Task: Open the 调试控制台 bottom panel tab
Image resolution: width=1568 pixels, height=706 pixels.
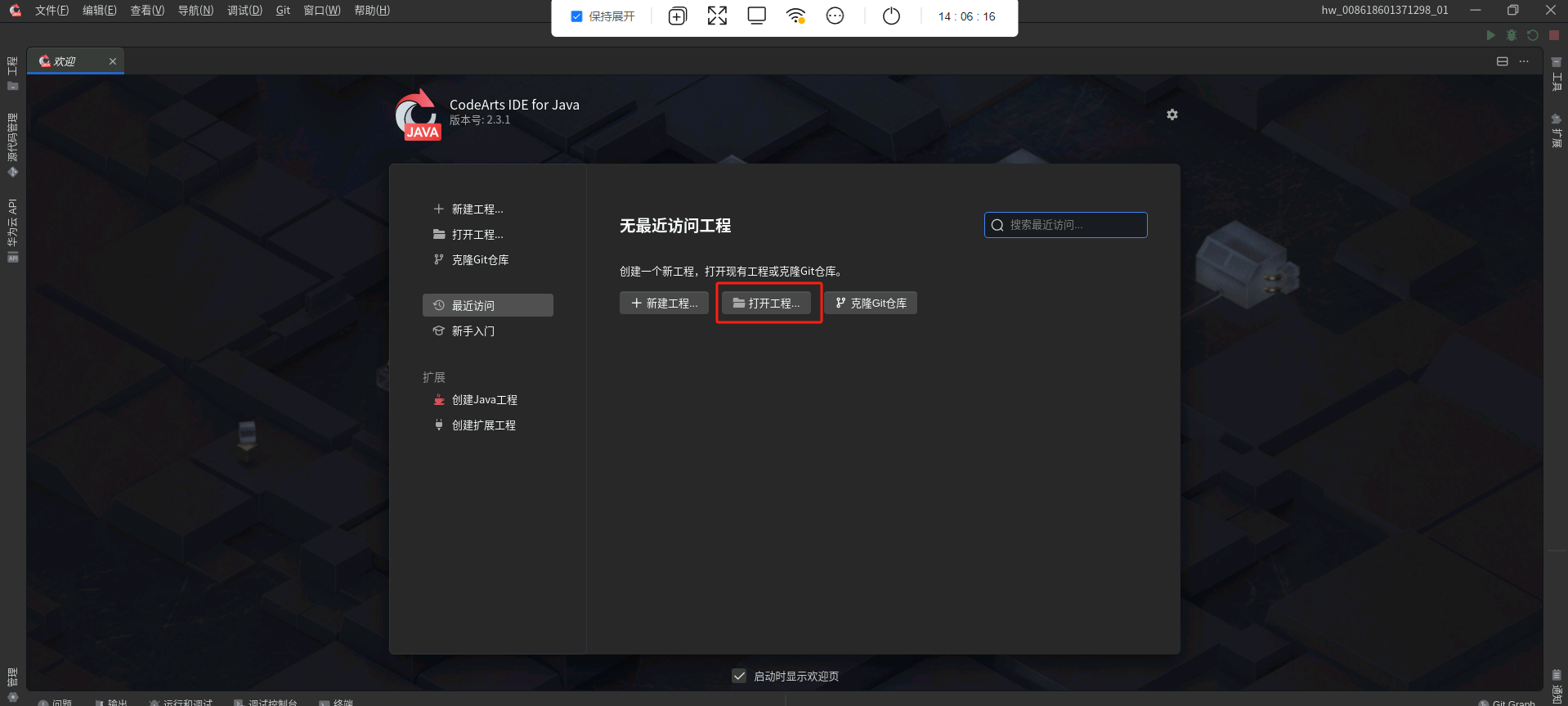Action: coord(266,702)
